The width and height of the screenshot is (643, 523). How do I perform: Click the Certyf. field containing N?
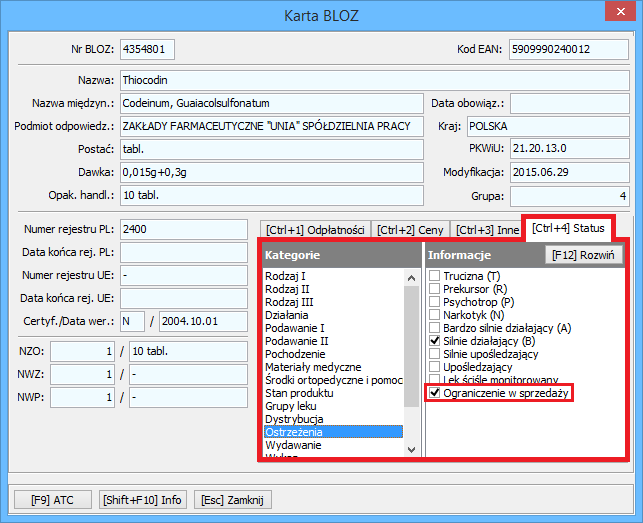(x=132, y=321)
